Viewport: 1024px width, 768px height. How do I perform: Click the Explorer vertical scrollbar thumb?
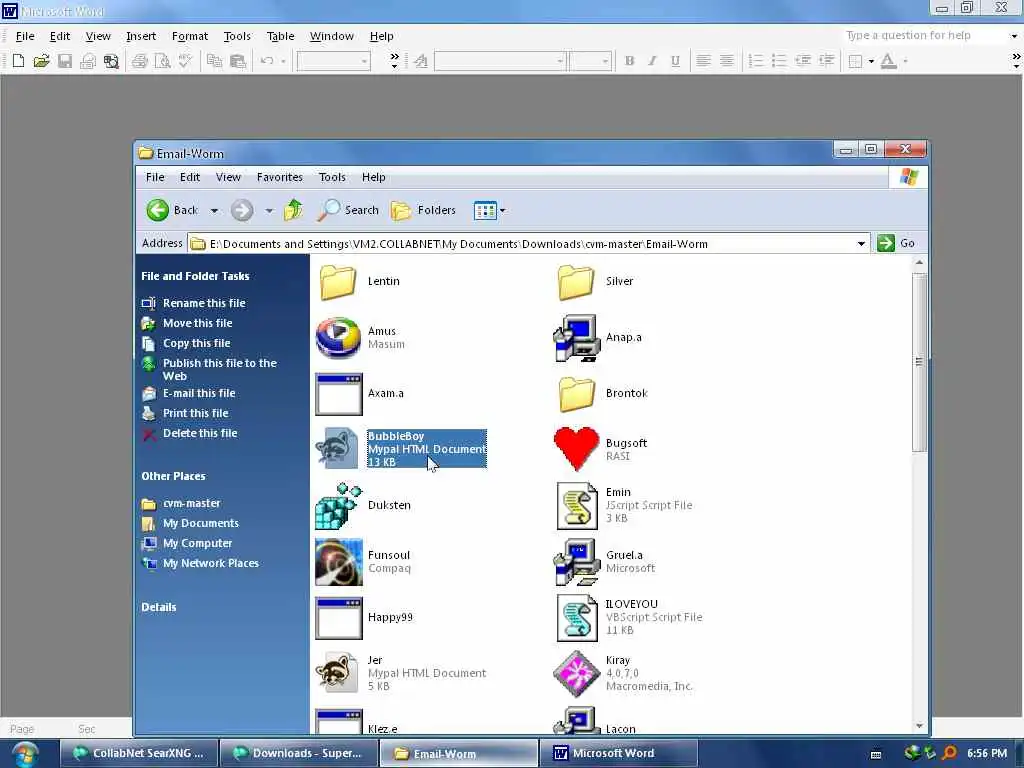pyautogui.click(x=920, y=362)
